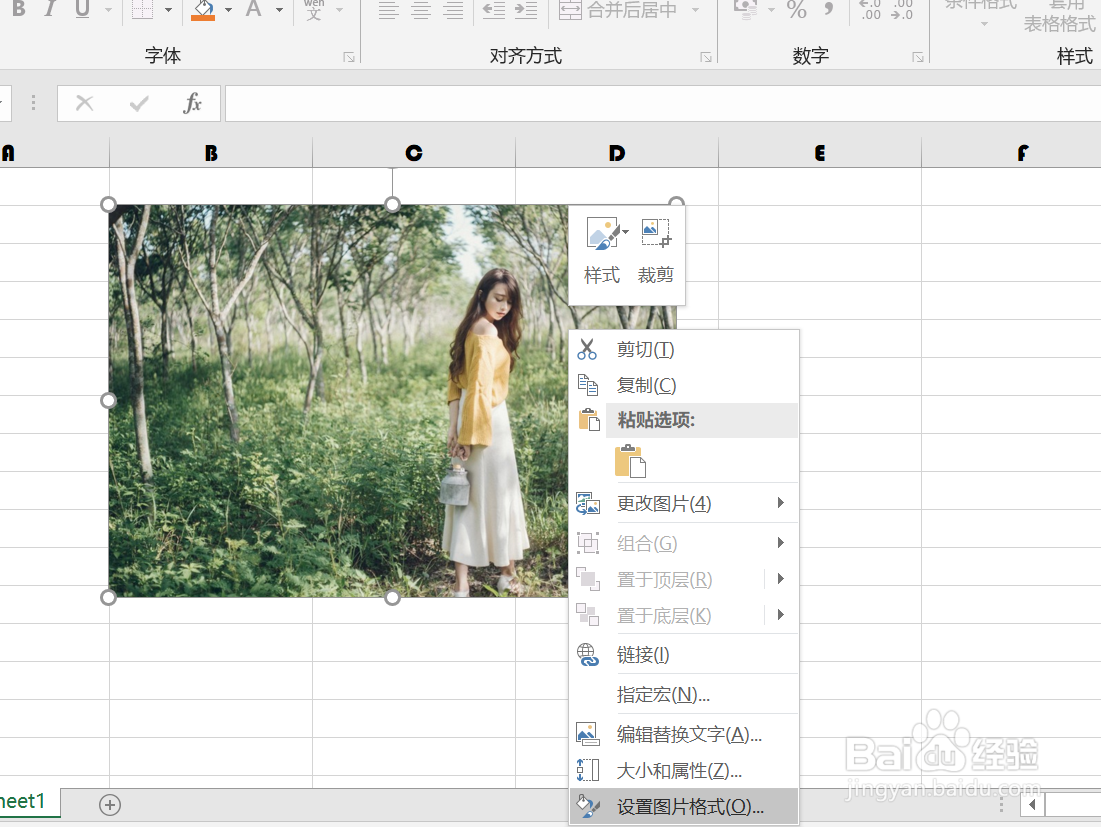Open underline style dropdown arrow
Screen dimensions: 1101x827
coord(108,10)
